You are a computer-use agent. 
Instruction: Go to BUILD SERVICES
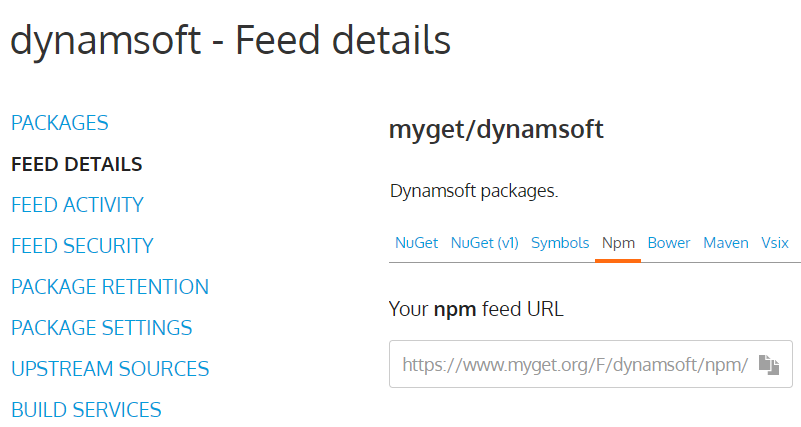pos(86,410)
